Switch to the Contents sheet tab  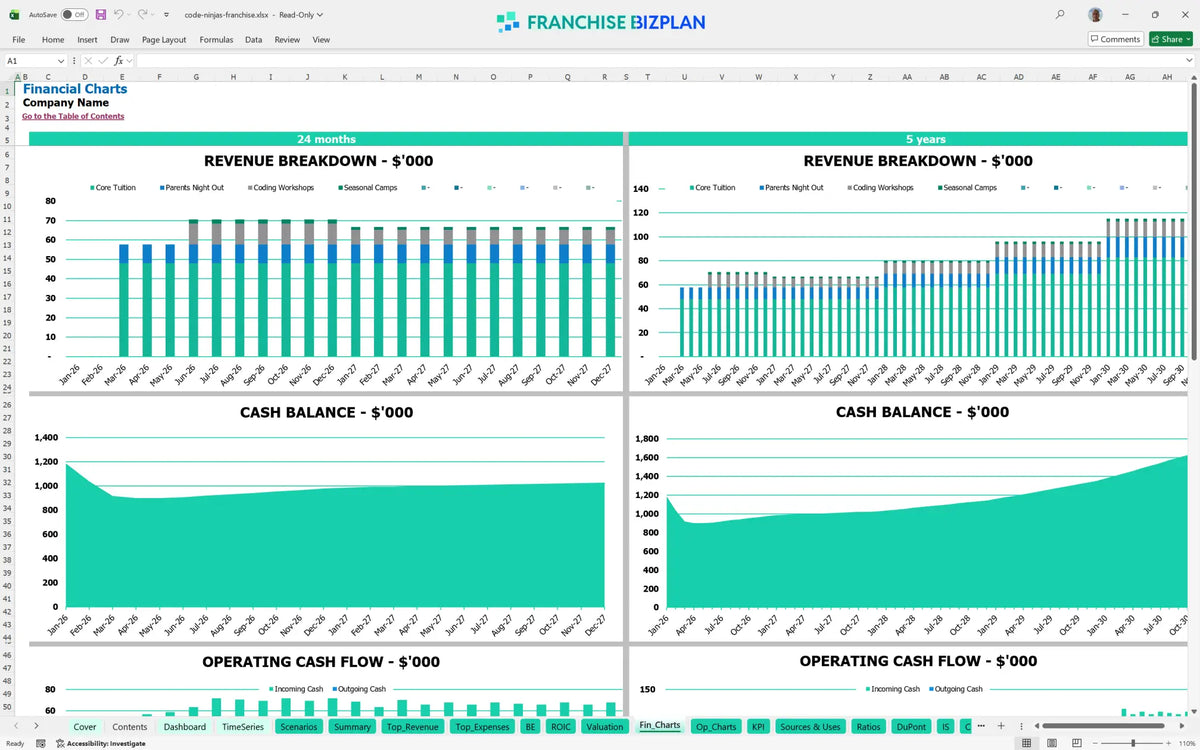[x=130, y=727]
